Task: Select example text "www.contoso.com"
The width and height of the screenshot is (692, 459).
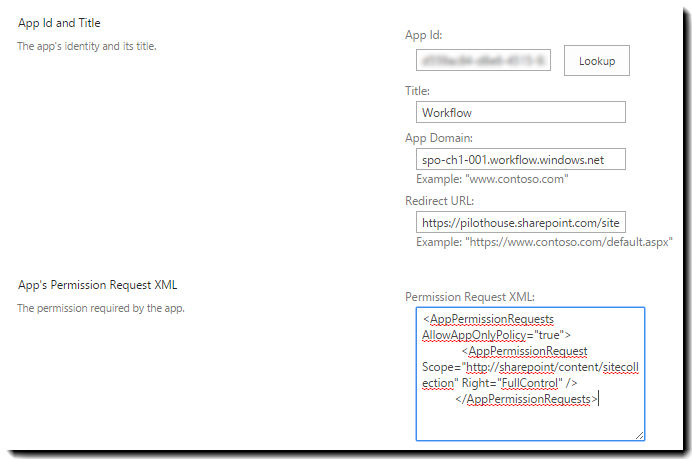Action: [x=492, y=179]
